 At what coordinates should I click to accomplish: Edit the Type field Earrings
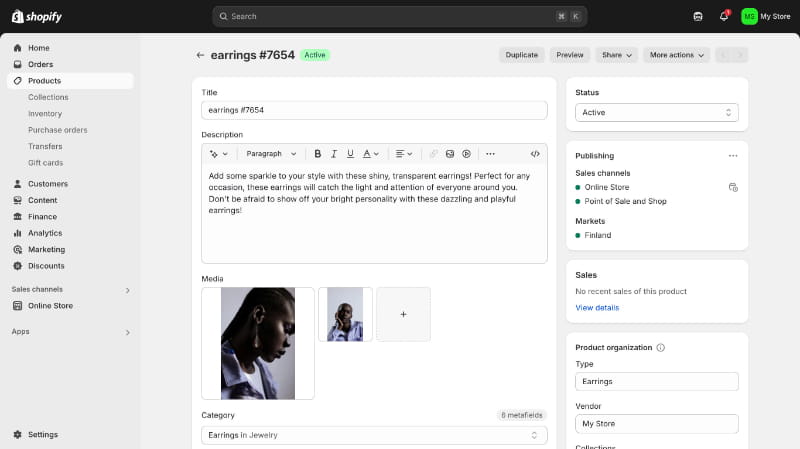tap(657, 382)
